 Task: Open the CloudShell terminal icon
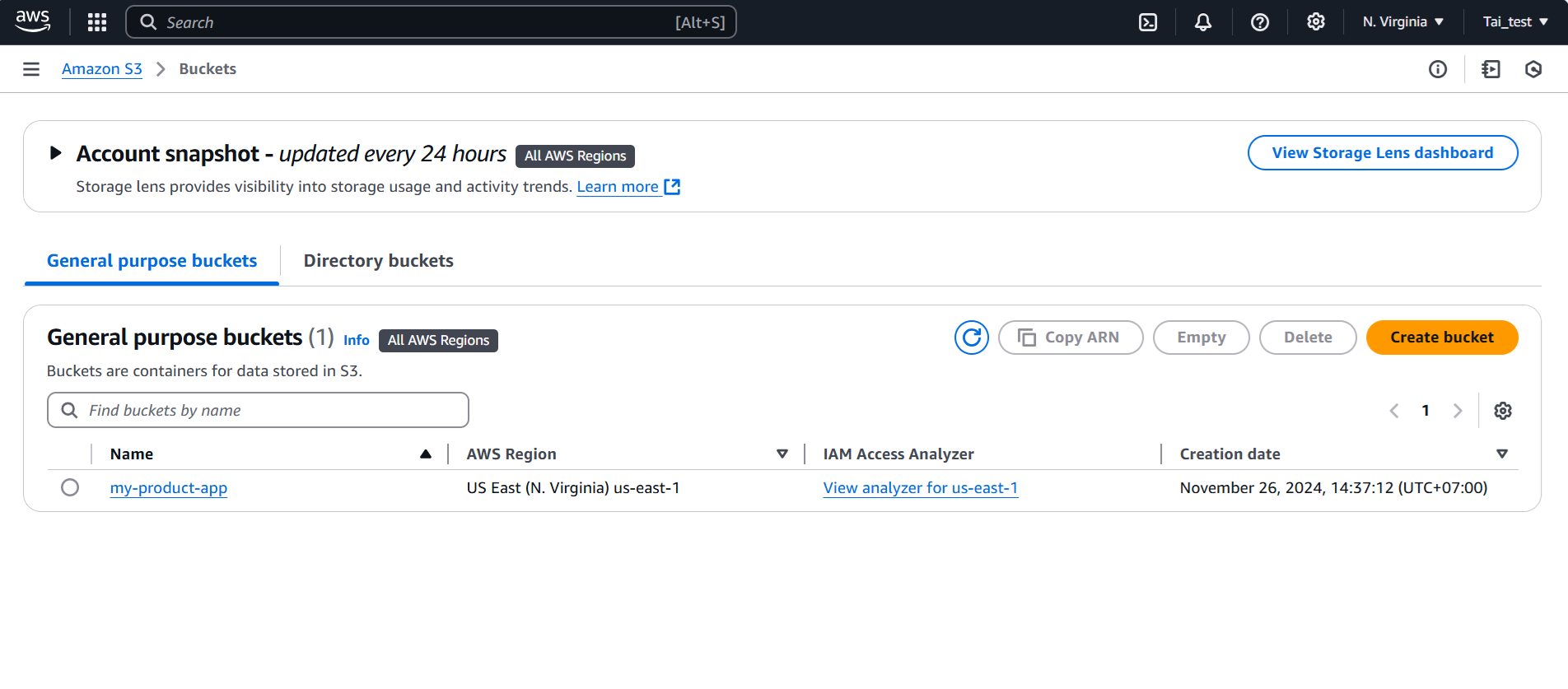click(x=1148, y=22)
